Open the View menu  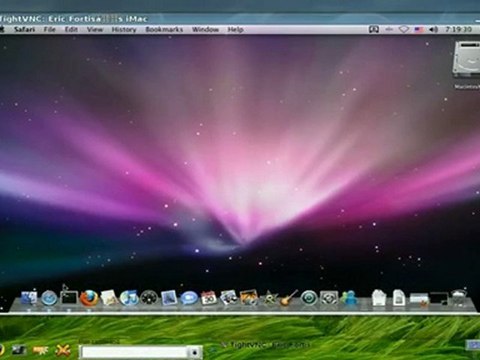pos(95,29)
